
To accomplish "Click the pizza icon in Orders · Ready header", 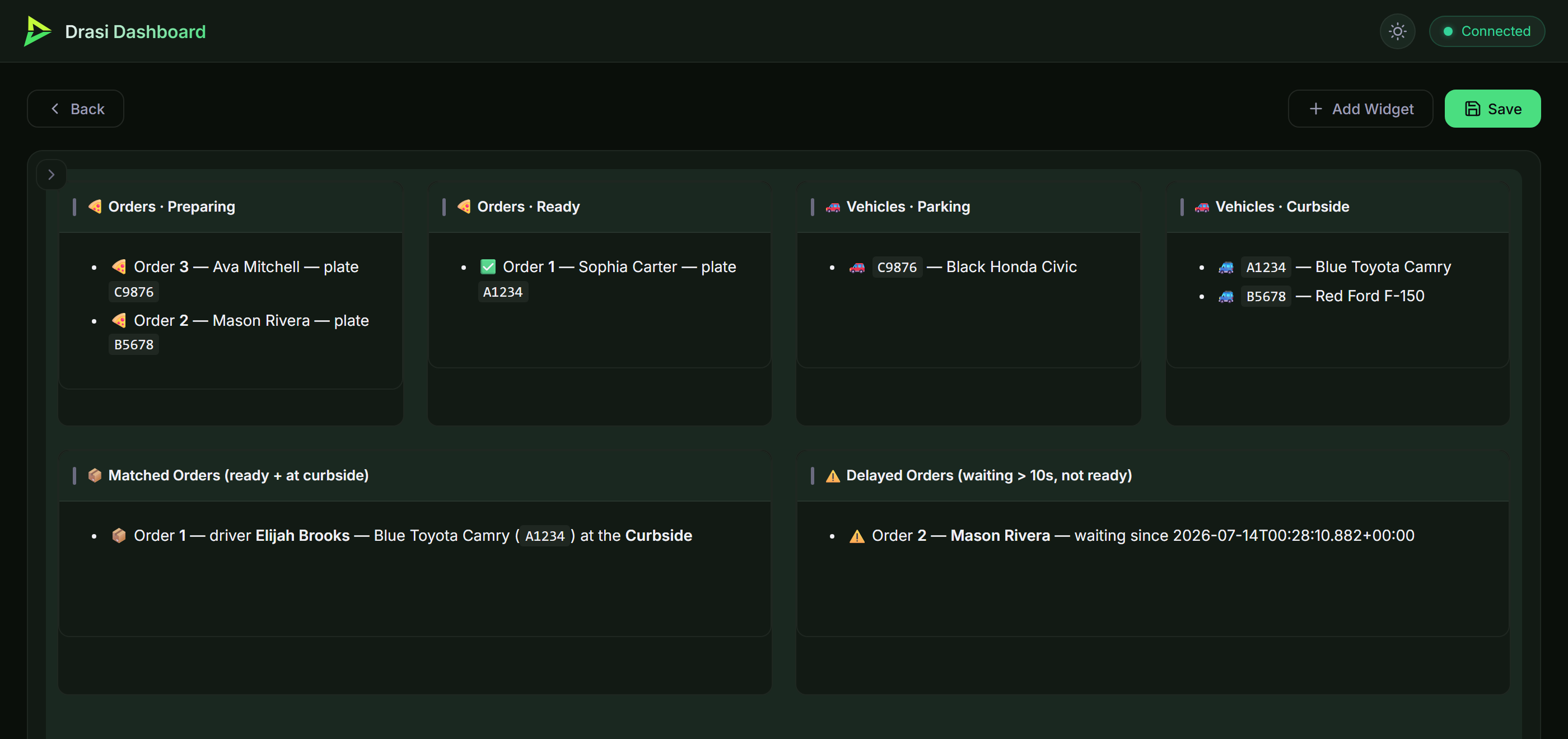I will point(464,207).
